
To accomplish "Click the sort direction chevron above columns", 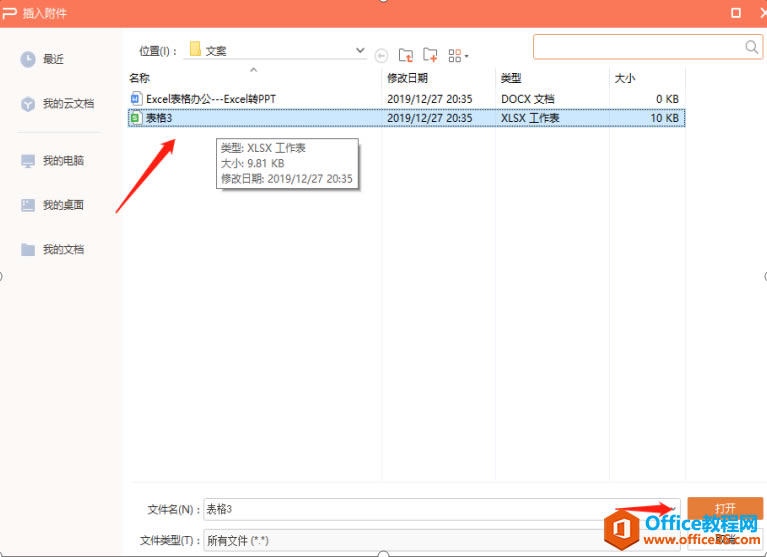I will (253, 70).
